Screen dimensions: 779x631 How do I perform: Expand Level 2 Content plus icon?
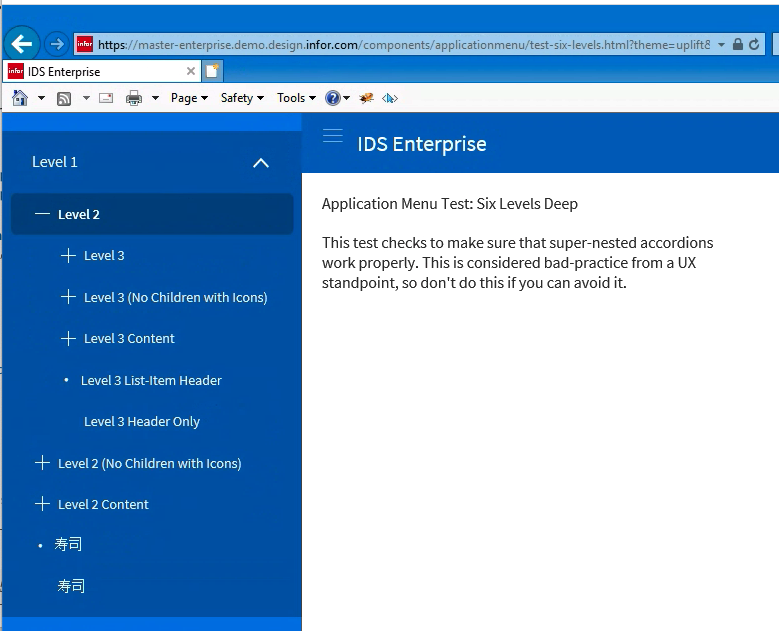pos(43,504)
